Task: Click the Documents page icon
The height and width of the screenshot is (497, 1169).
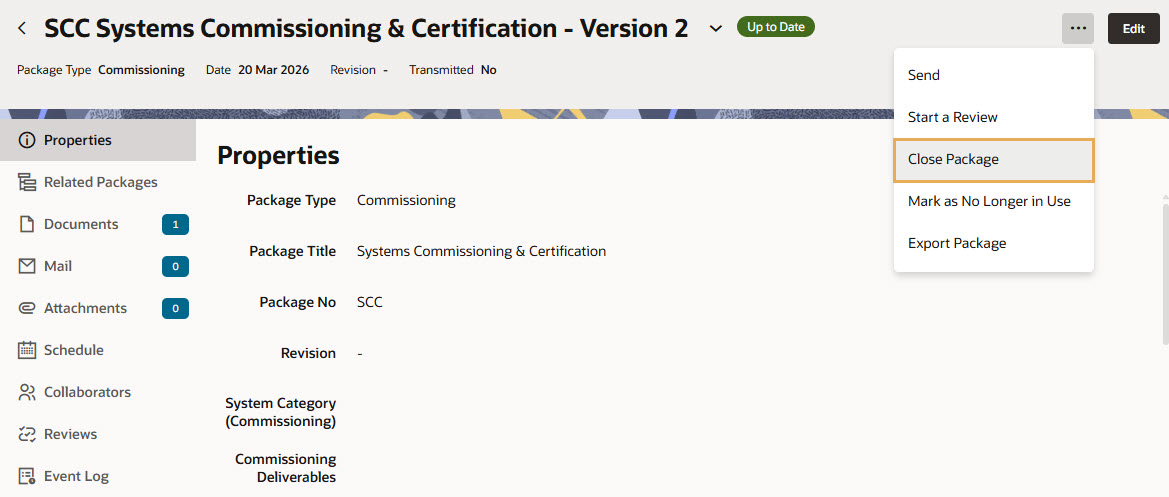Action: point(27,224)
